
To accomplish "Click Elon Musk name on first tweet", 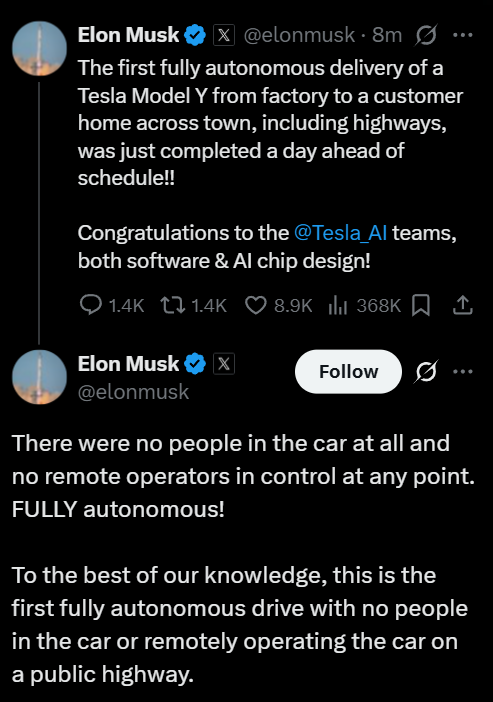I will [x=128, y=35].
